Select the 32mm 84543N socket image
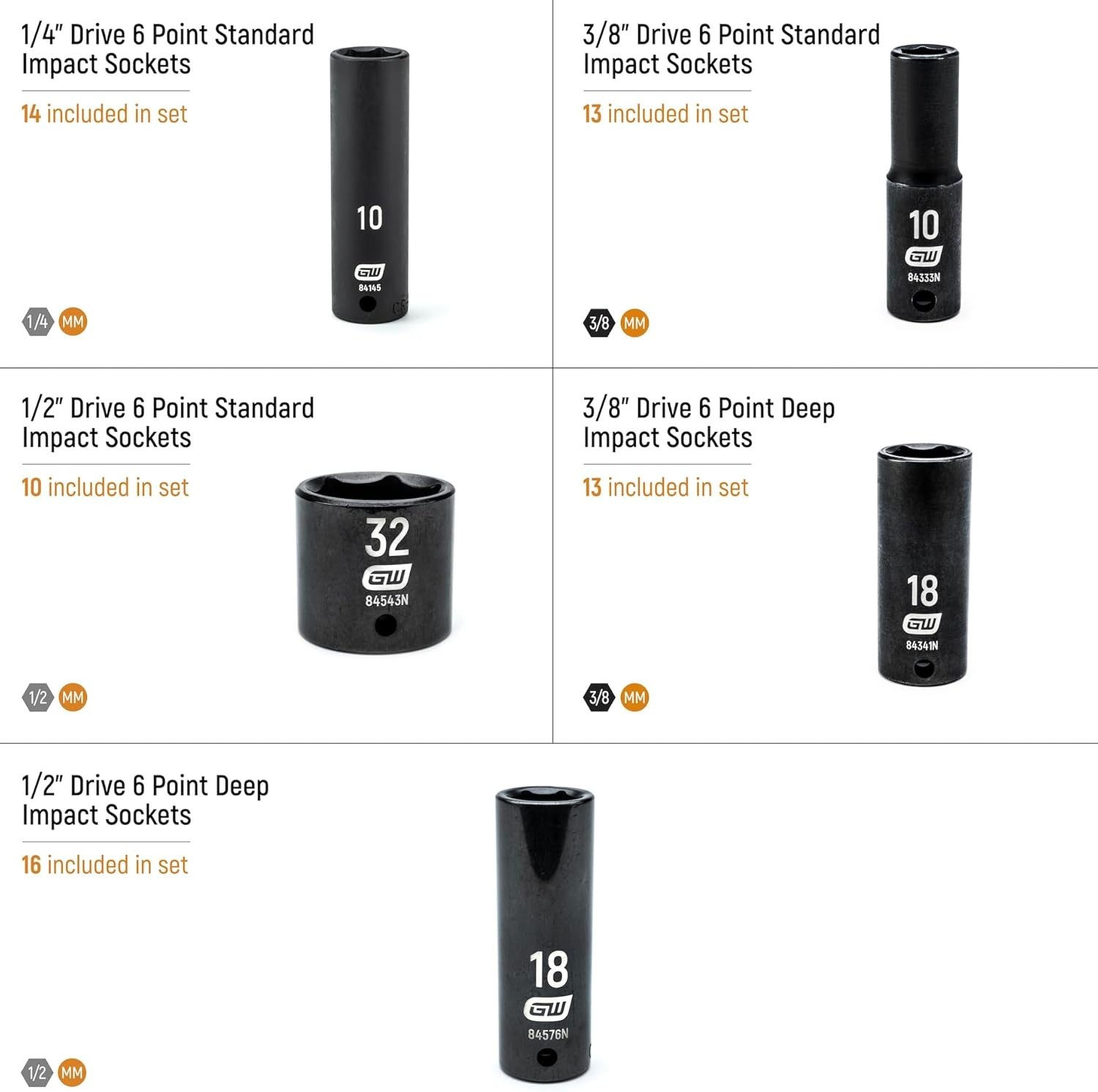 click(376, 562)
